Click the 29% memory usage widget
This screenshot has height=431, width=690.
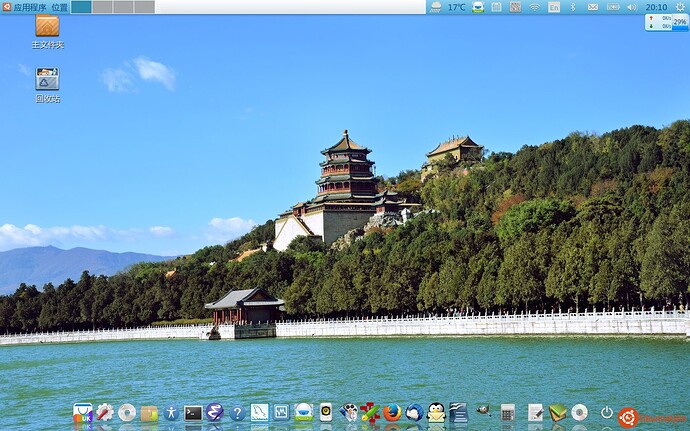point(680,22)
